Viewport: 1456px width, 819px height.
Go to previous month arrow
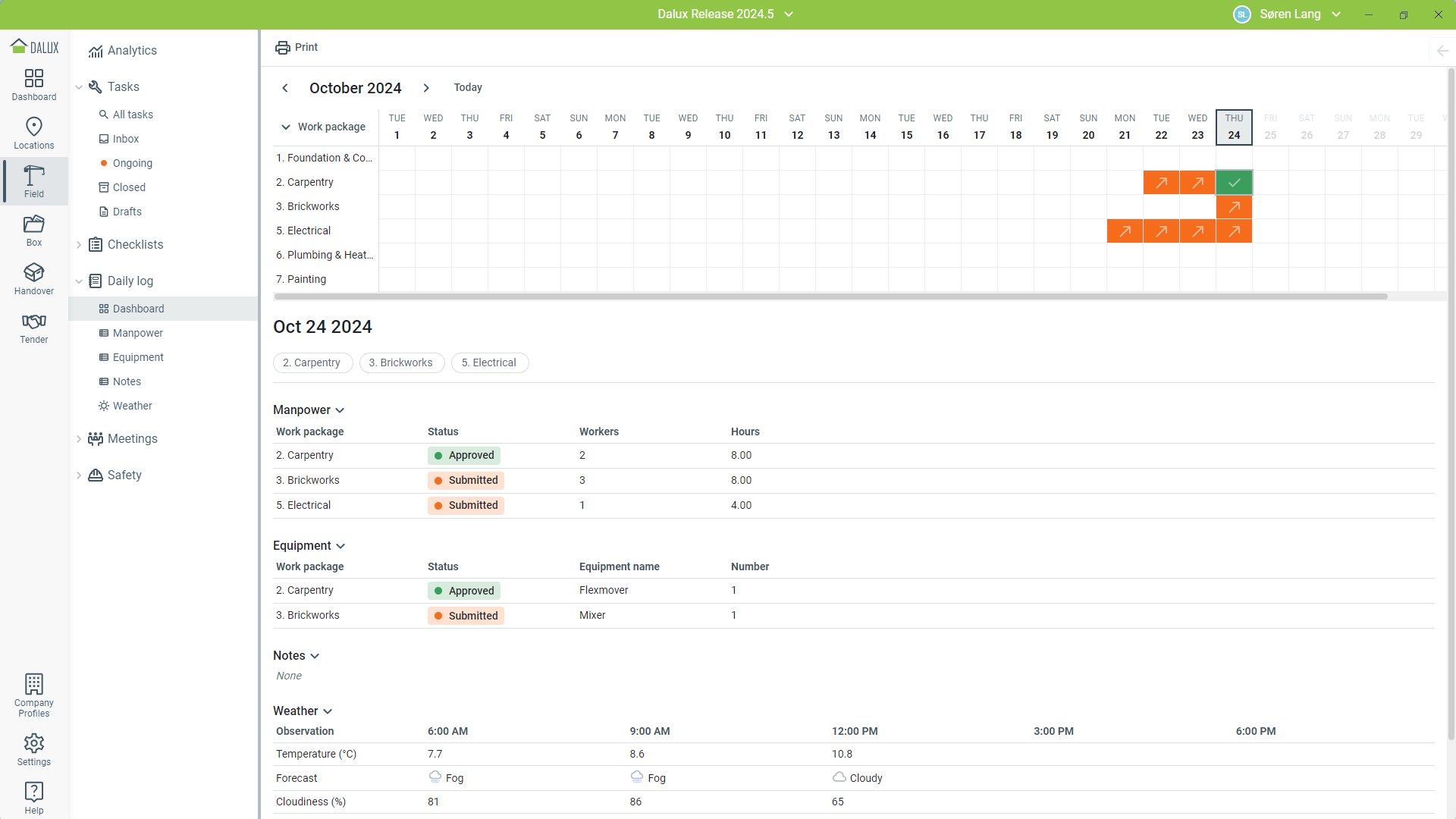(x=285, y=88)
